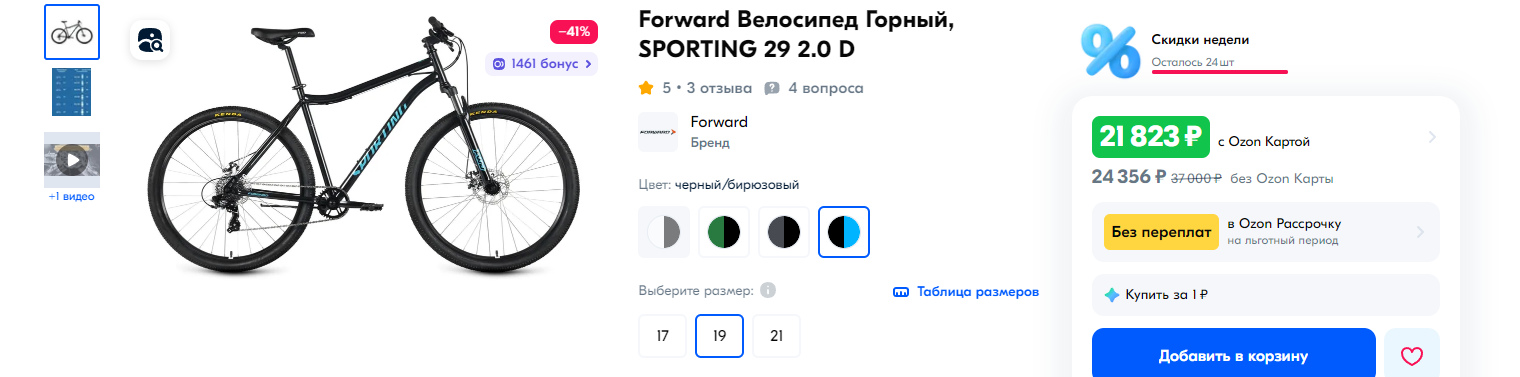Select the size chart image thumbnail
The height and width of the screenshot is (377, 1520).
[72, 92]
